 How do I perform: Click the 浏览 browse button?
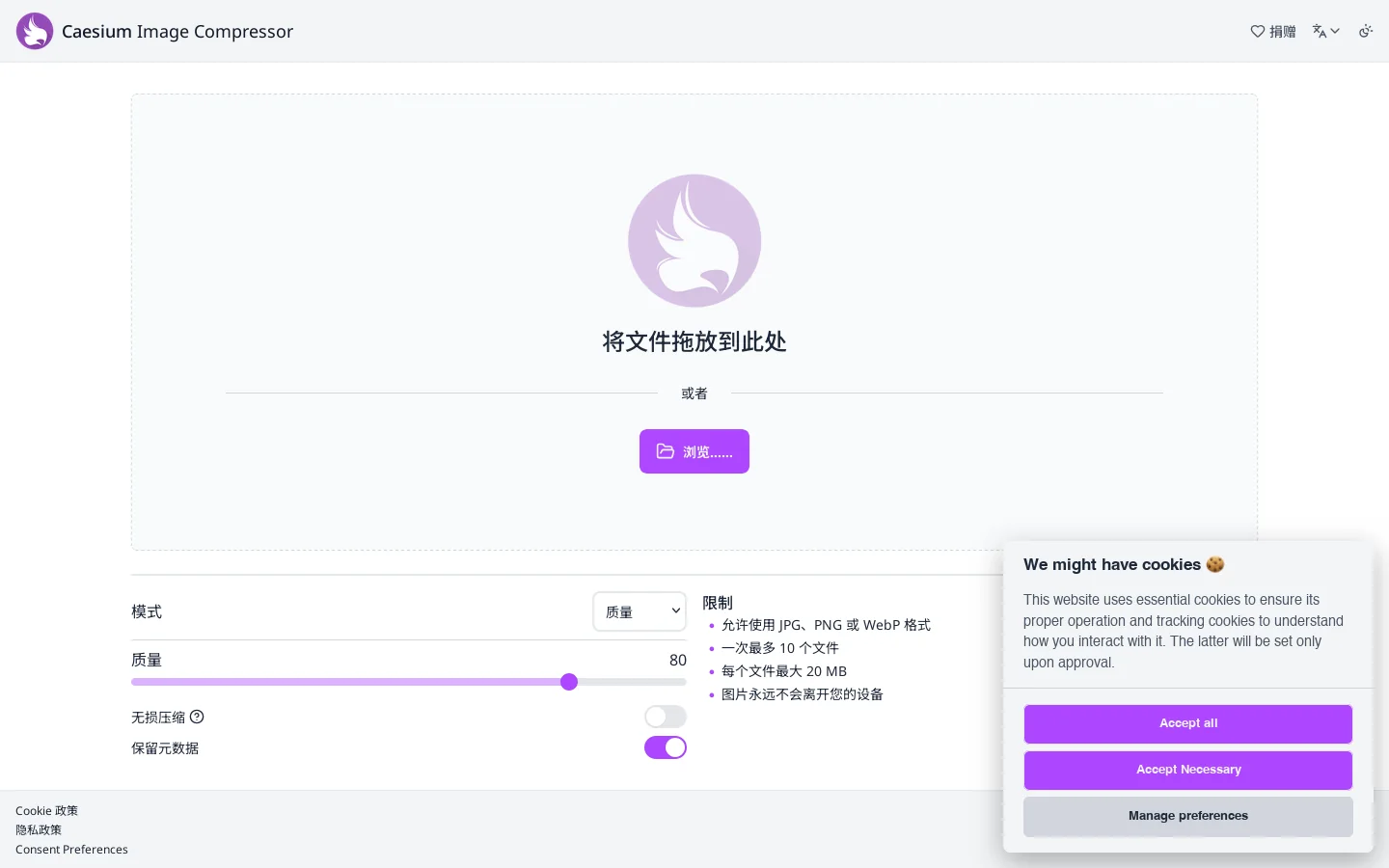pos(694,451)
